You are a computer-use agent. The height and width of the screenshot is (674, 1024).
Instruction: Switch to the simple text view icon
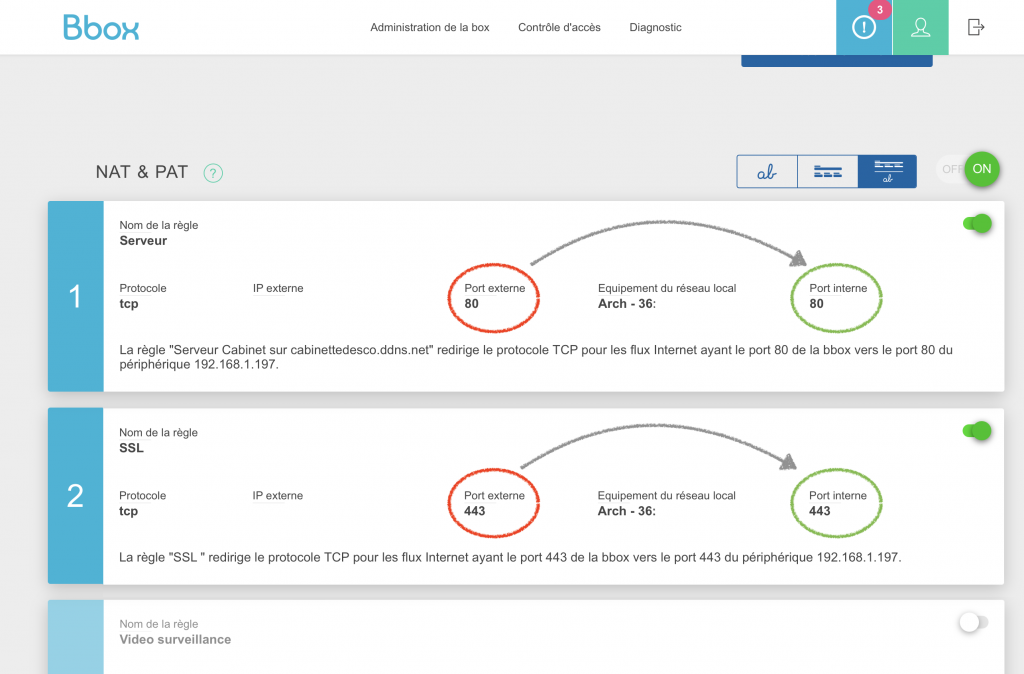767,172
